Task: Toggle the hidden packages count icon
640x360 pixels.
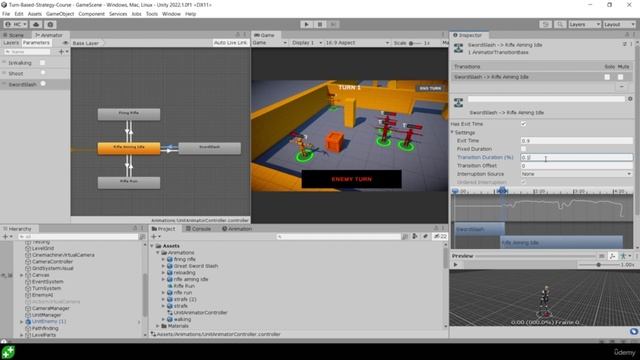Action: (440, 237)
